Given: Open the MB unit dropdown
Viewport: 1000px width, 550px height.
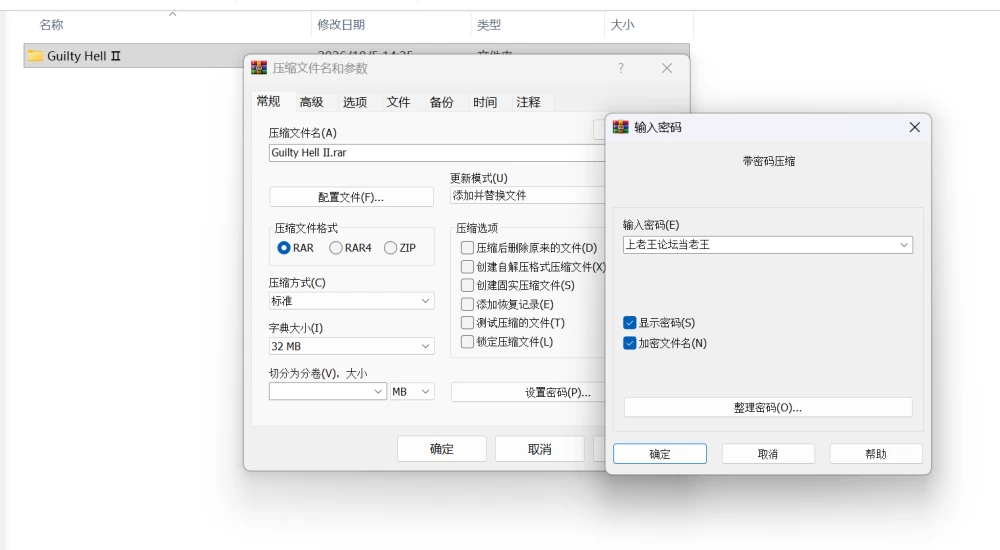Looking at the screenshot, I should tap(412, 391).
